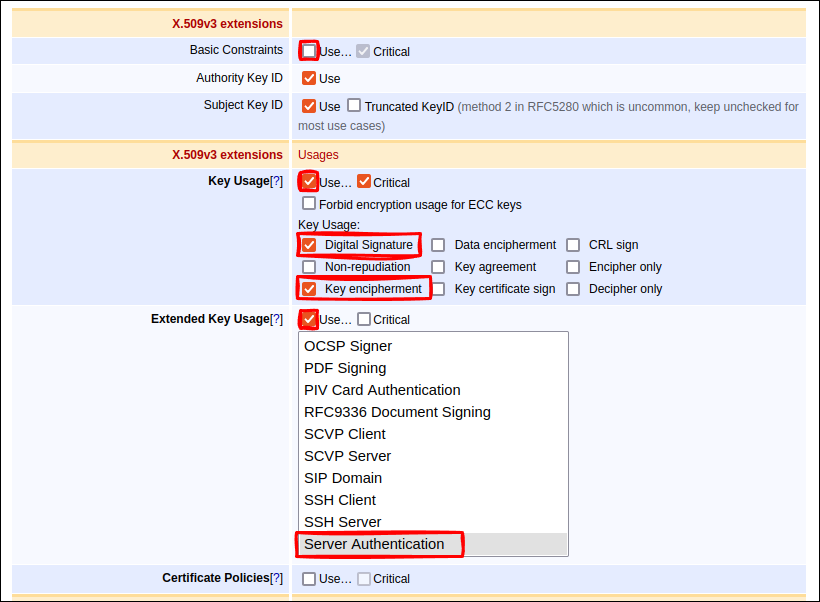Screen dimensions: 820x602
Task: Uncheck the Authority Key ID Use checkbox
Action: (309, 78)
